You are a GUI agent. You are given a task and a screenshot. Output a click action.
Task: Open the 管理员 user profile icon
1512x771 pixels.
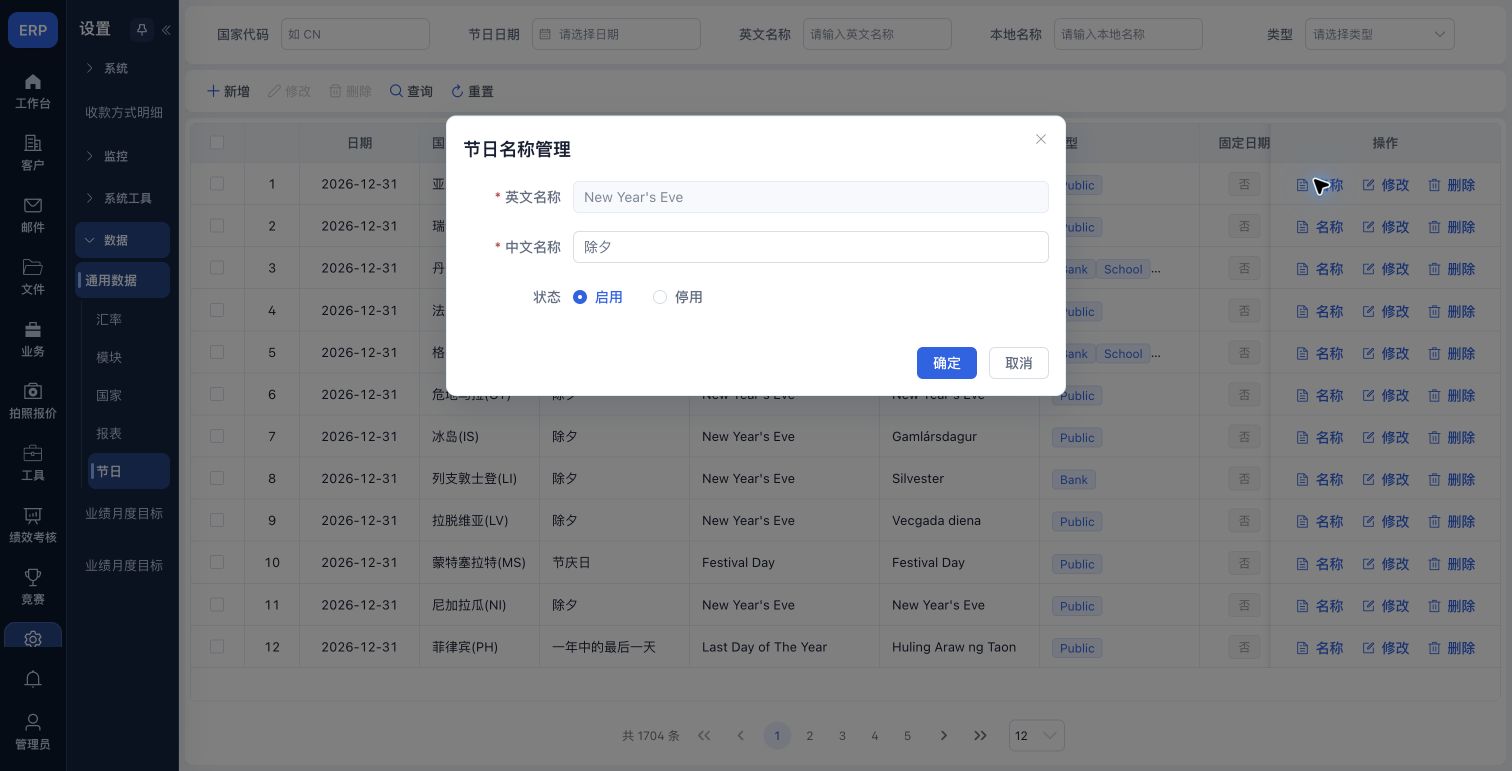(33, 732)
